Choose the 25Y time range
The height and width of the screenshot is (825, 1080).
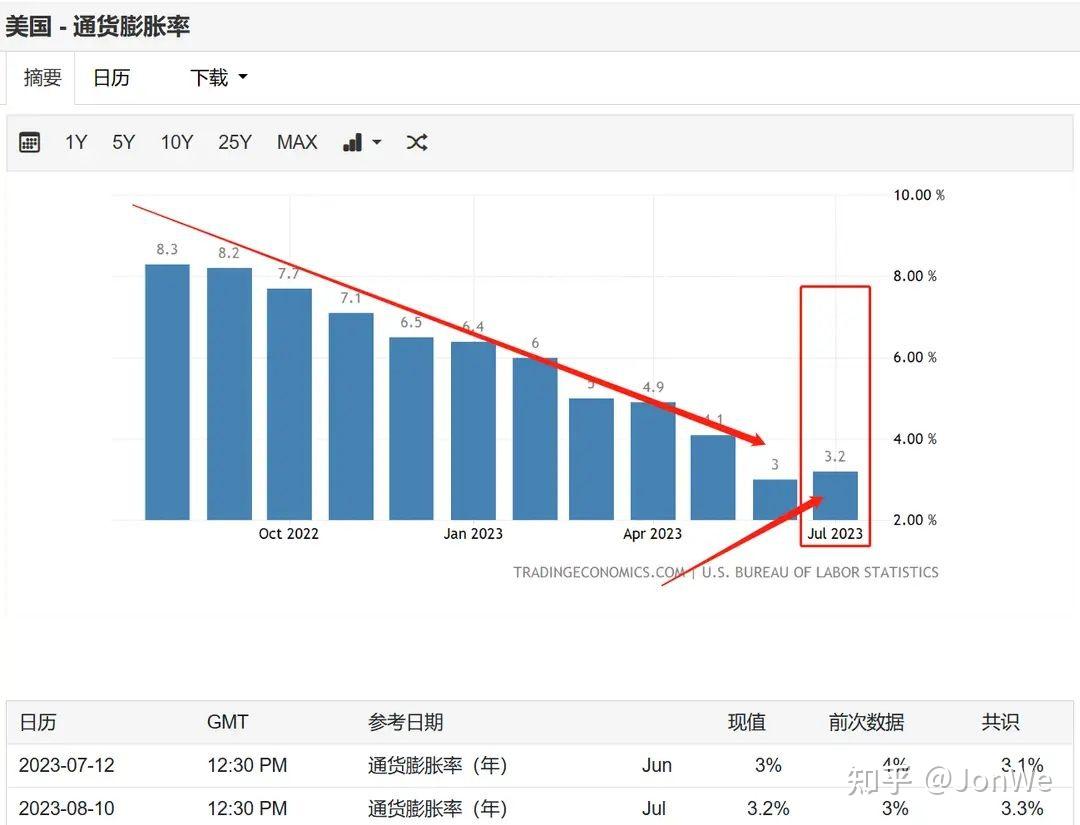tap(235, 142)
